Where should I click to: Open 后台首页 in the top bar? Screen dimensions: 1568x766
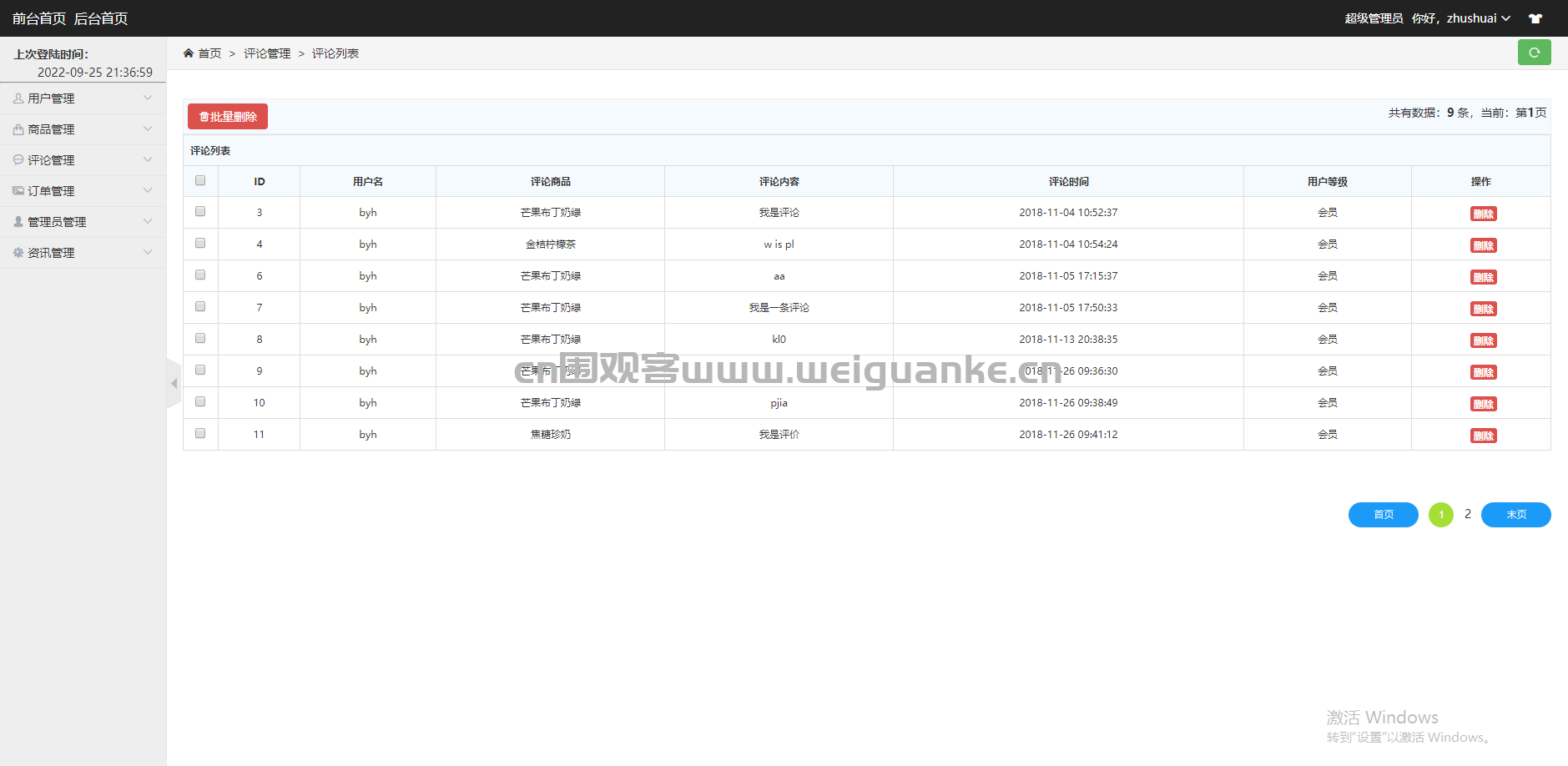pyautogui.click(x=101, y=18)
